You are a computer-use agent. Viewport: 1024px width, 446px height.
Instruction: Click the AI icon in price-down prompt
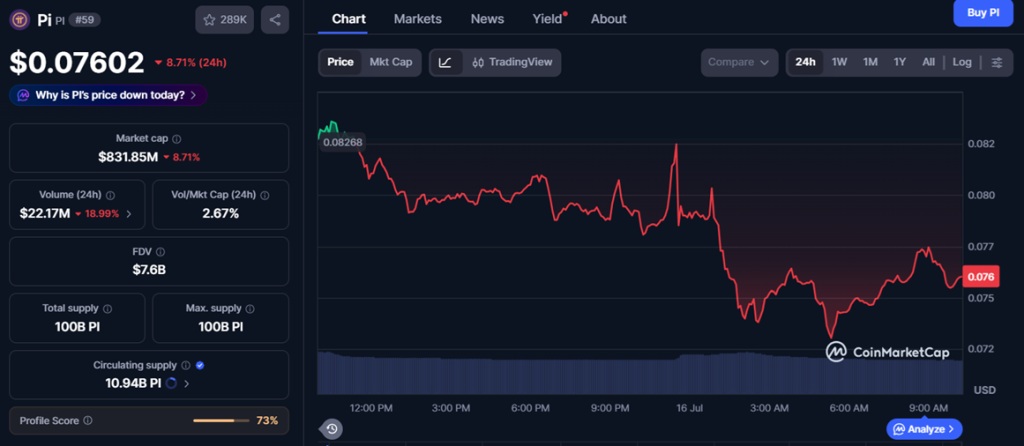tap(24, 95)
